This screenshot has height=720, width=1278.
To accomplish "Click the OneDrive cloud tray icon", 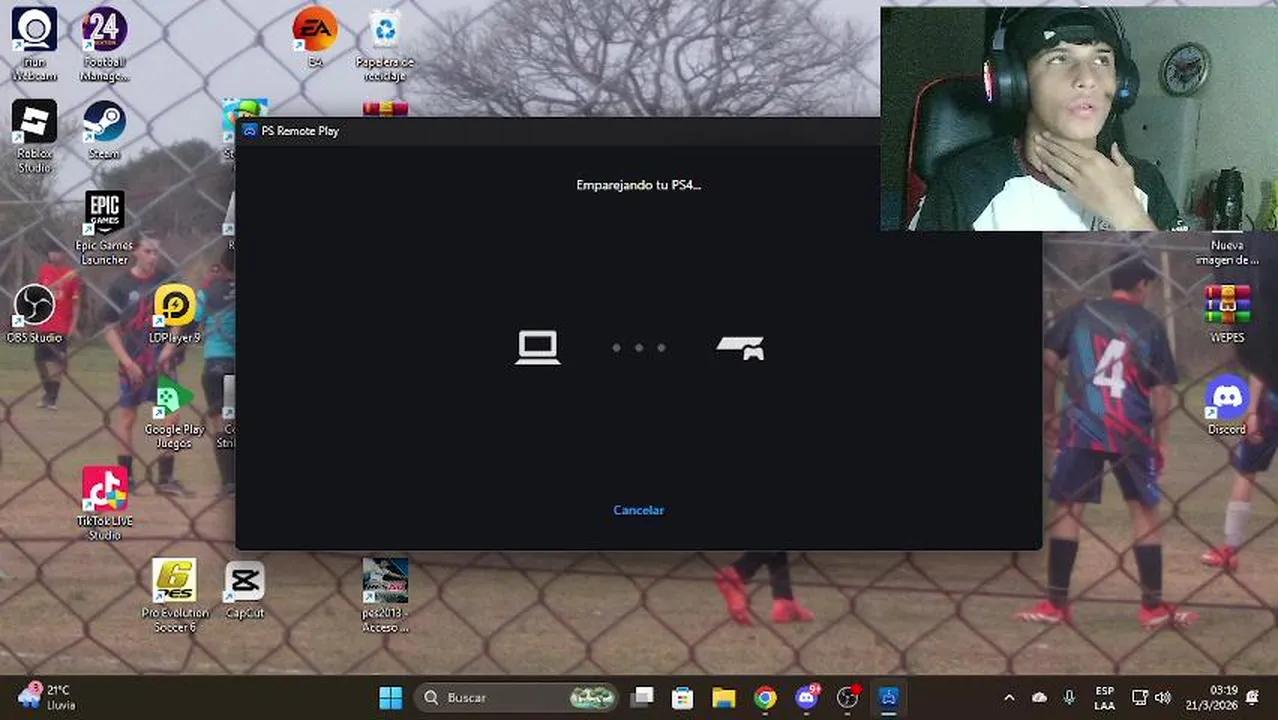I will [1039, 698].
